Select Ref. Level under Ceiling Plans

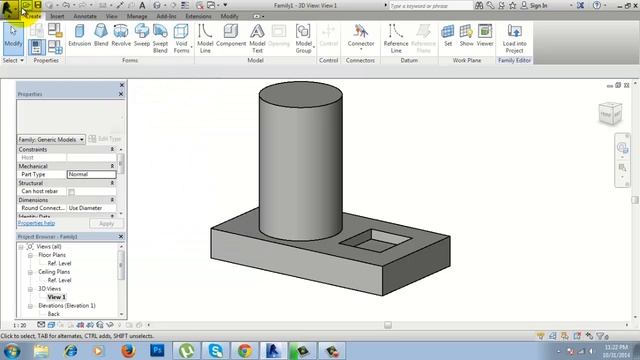click(x=59, y=280)
